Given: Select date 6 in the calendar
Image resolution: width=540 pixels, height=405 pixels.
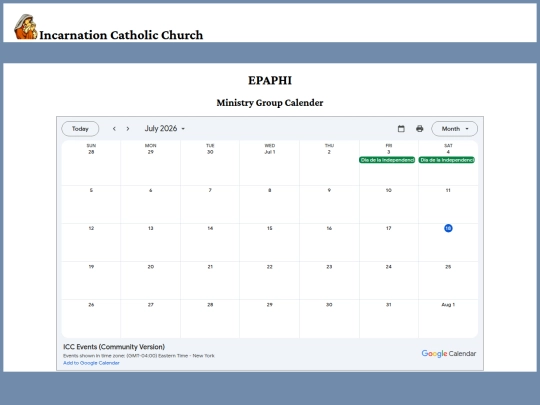Looking at the screenshot, I should (151, 190).
